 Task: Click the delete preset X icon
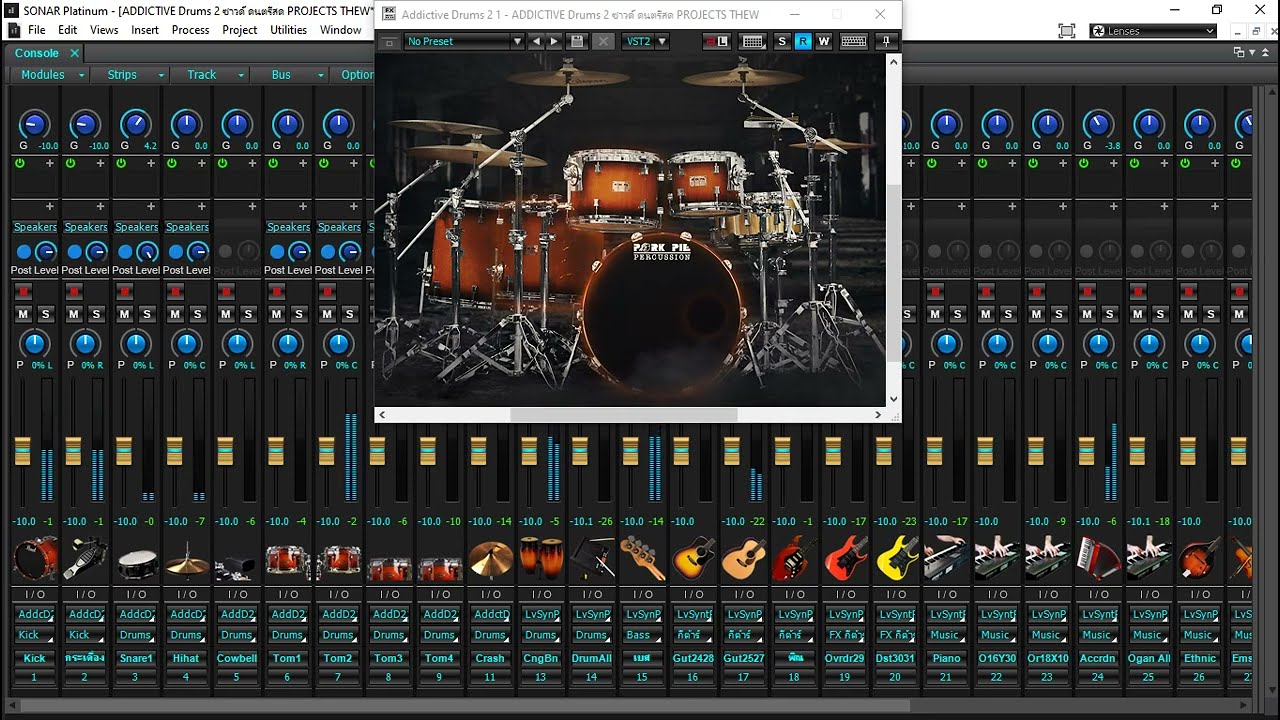tap(603, 41)
